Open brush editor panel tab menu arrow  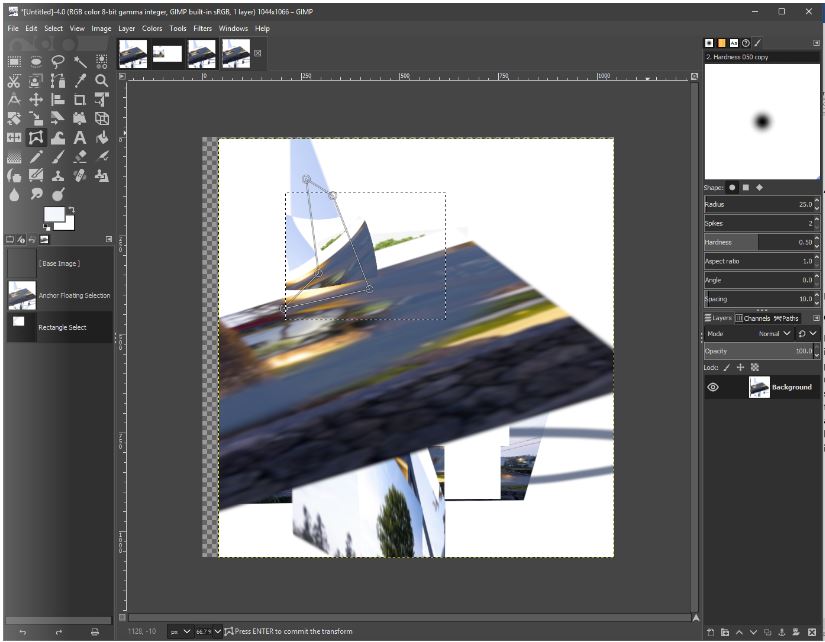pyautogui.click(x=816, y=43)
